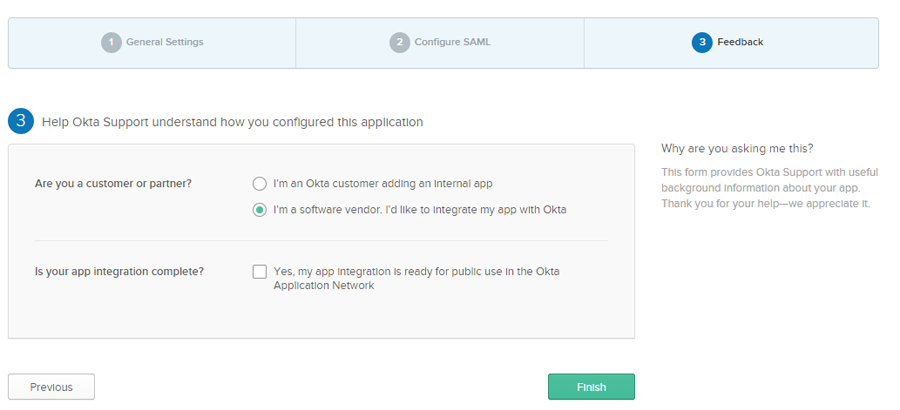Enable the app integration ready checkbox
The width and height of the screenshot is (900, 410).
point(260,272)
